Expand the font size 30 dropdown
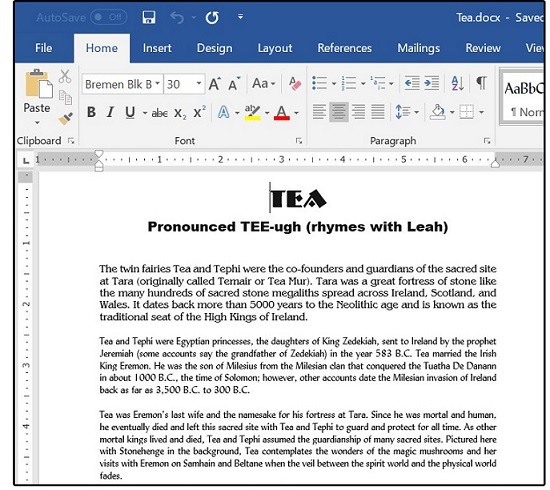 199,83
